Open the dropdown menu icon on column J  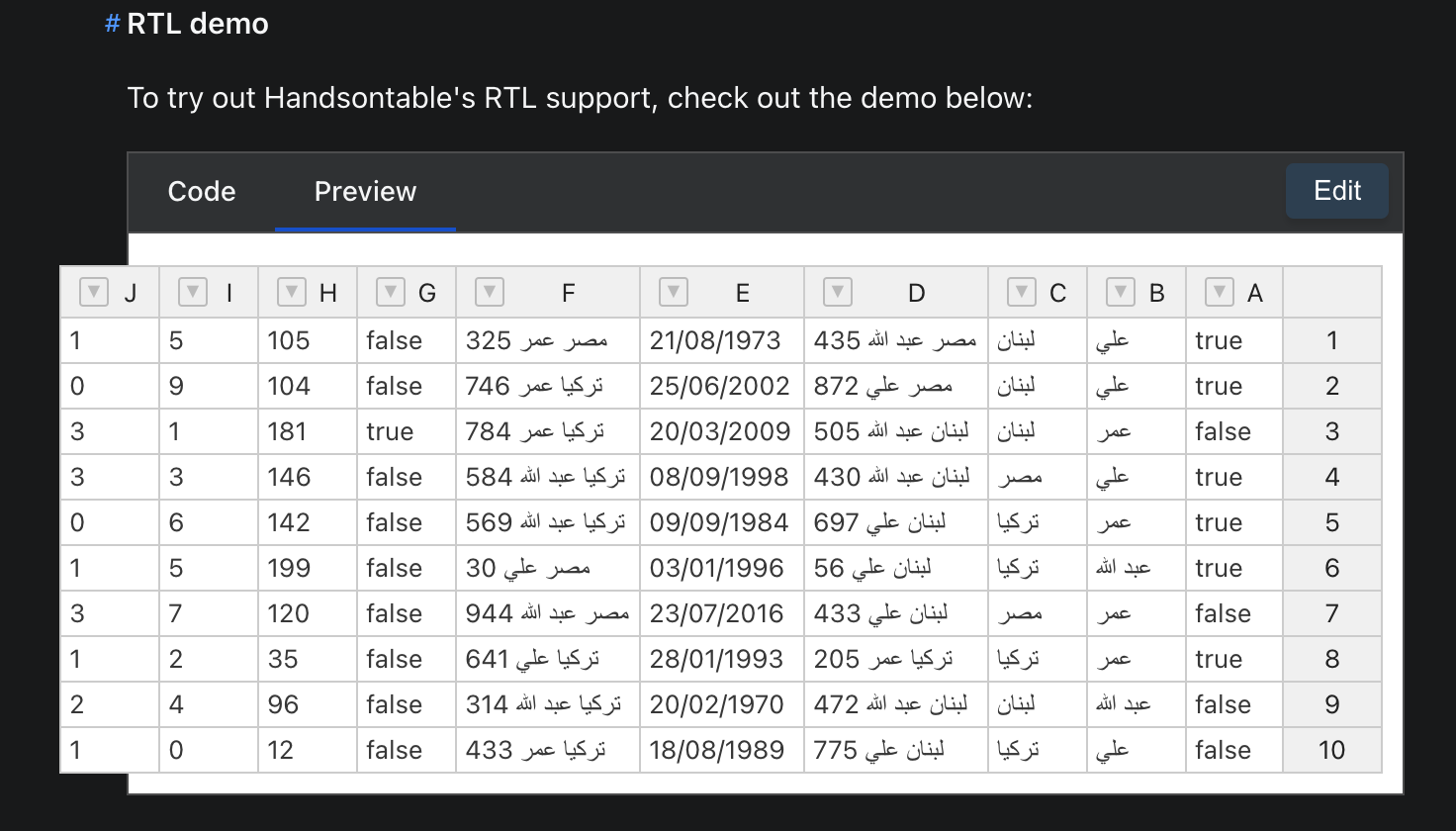(93, 292)
